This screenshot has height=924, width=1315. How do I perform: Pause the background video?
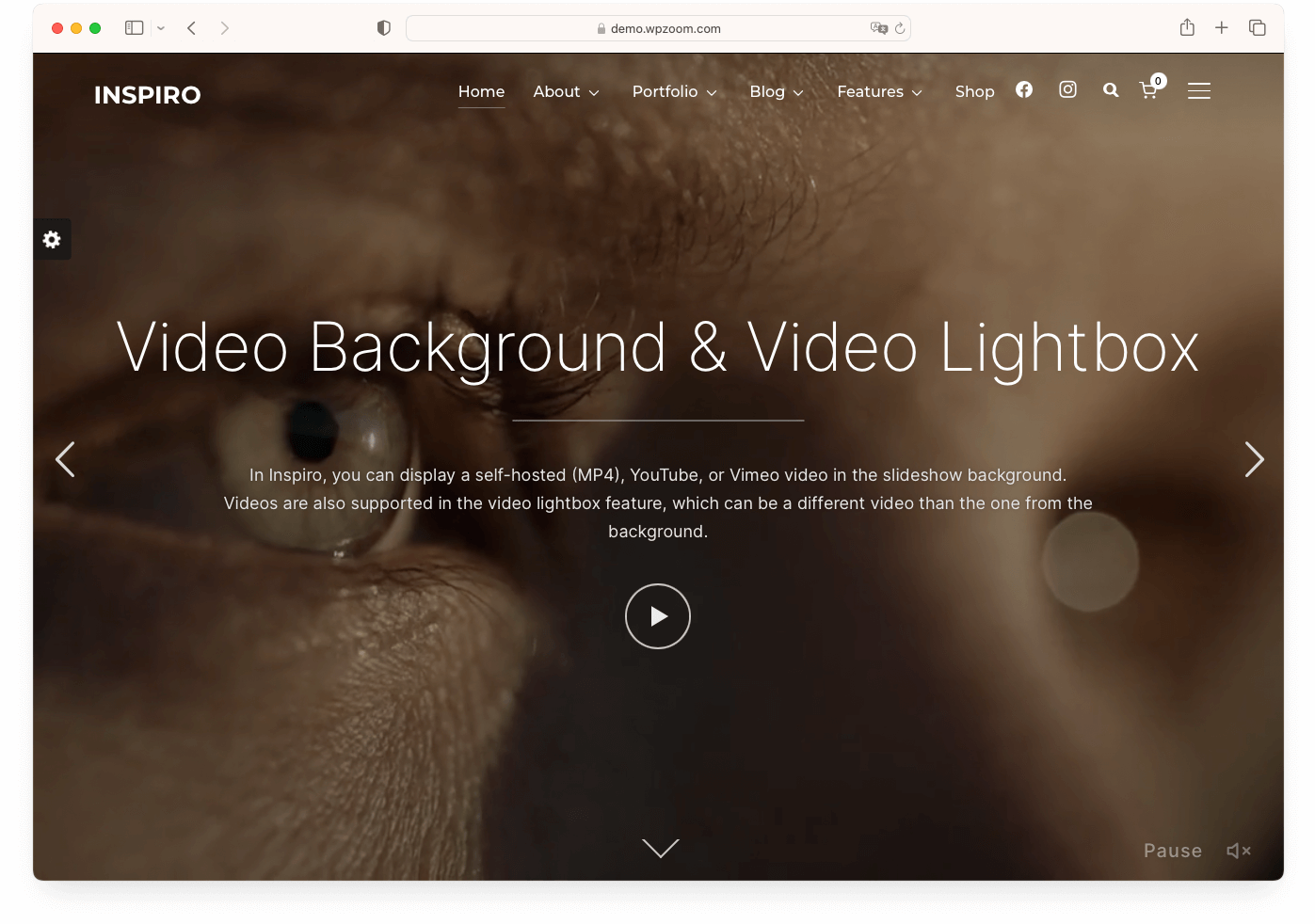1172,851
